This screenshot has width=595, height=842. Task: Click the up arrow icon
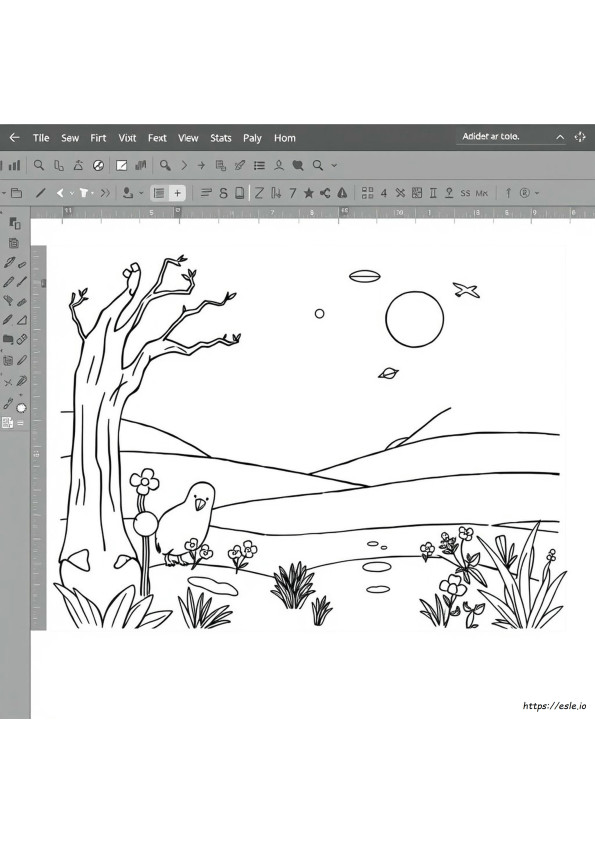tap(508, 193)
